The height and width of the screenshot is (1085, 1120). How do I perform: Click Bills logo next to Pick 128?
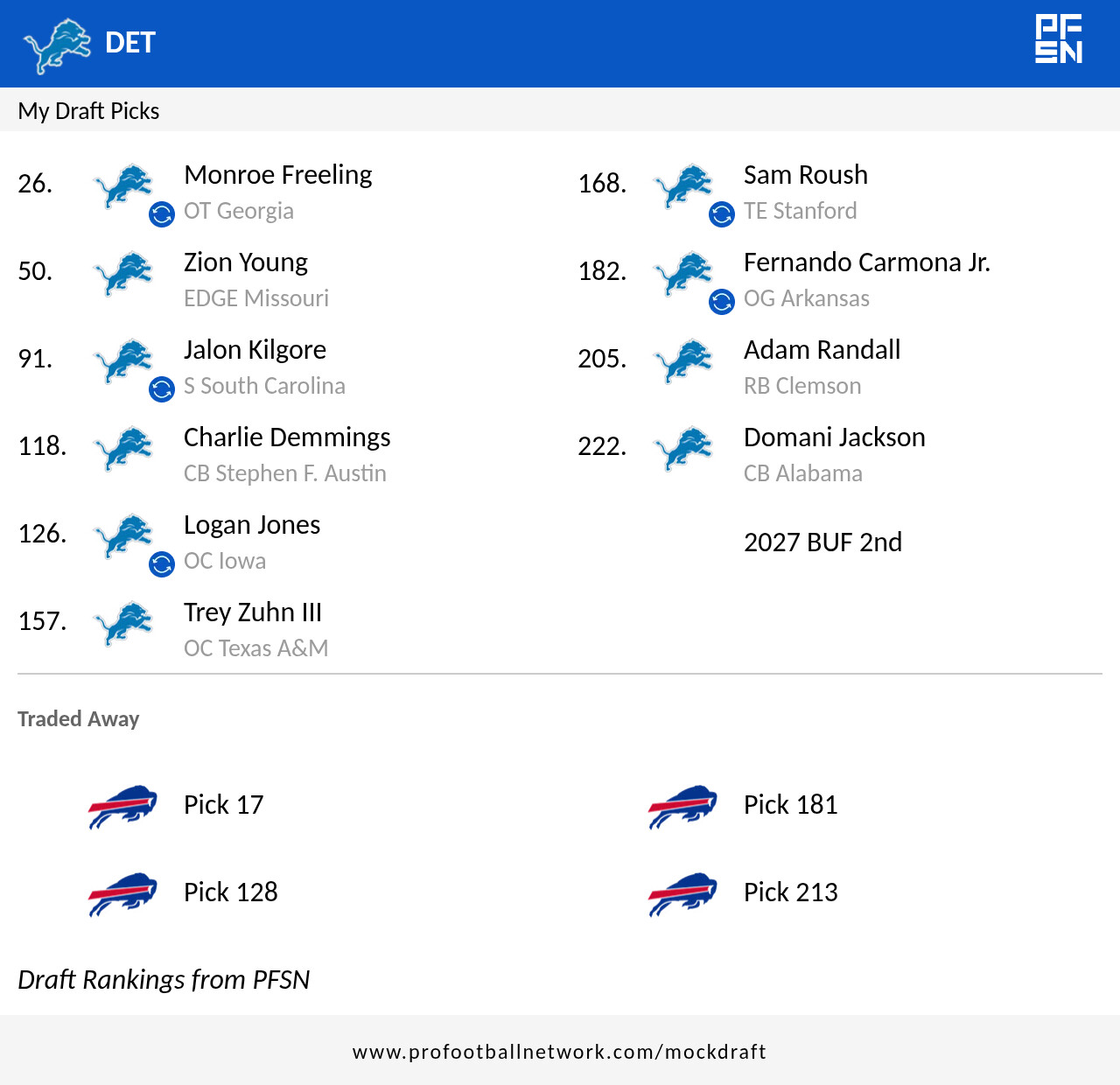point(122,893)
